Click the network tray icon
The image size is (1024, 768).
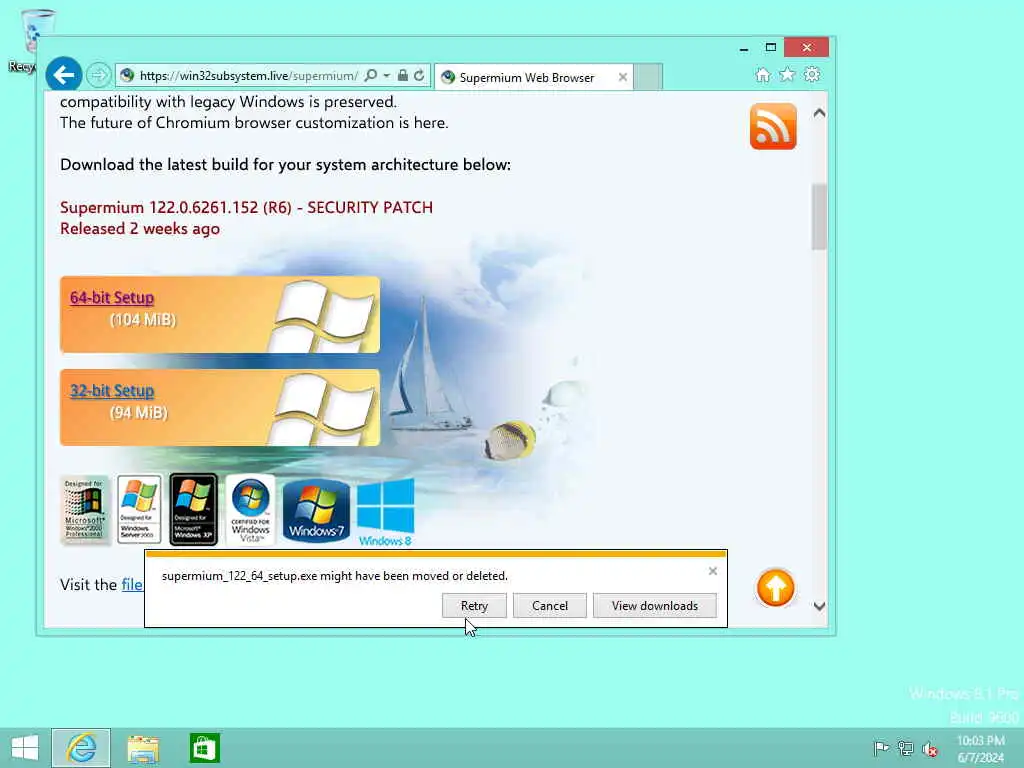click(x=905, y=748)
